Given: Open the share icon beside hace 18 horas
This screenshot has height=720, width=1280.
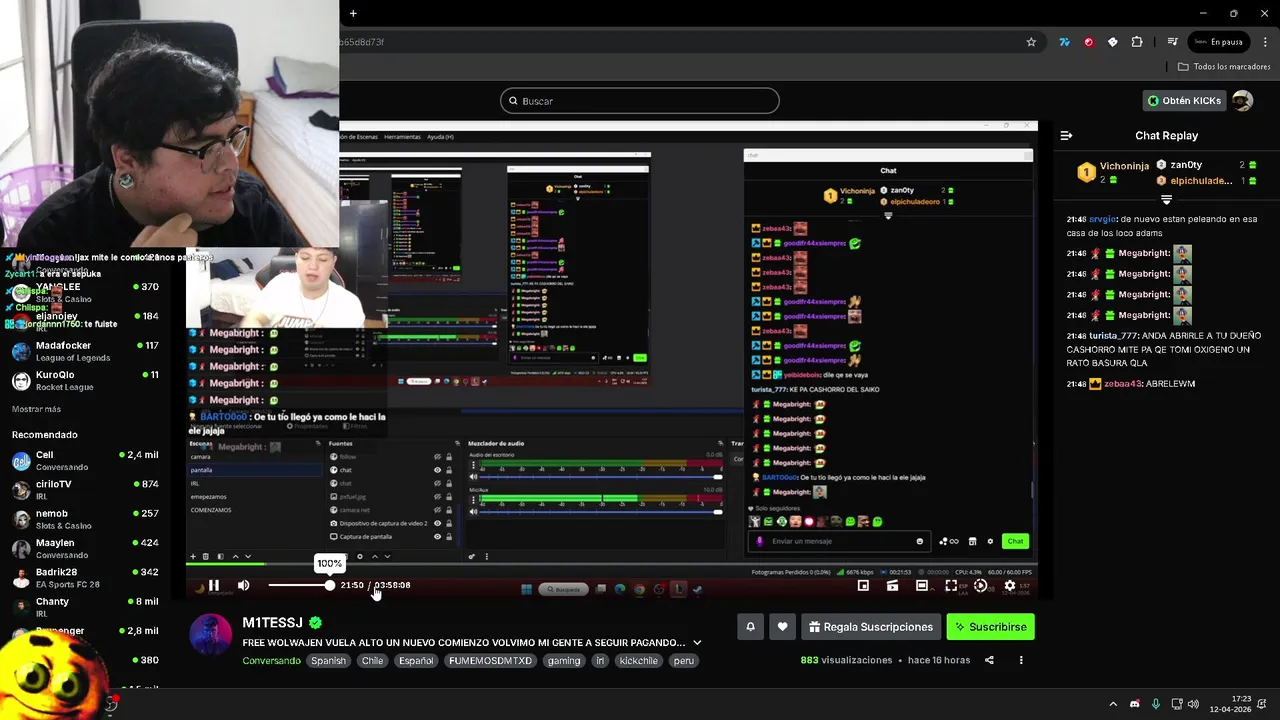Looking at the screenshot, I should pos(989,660).
